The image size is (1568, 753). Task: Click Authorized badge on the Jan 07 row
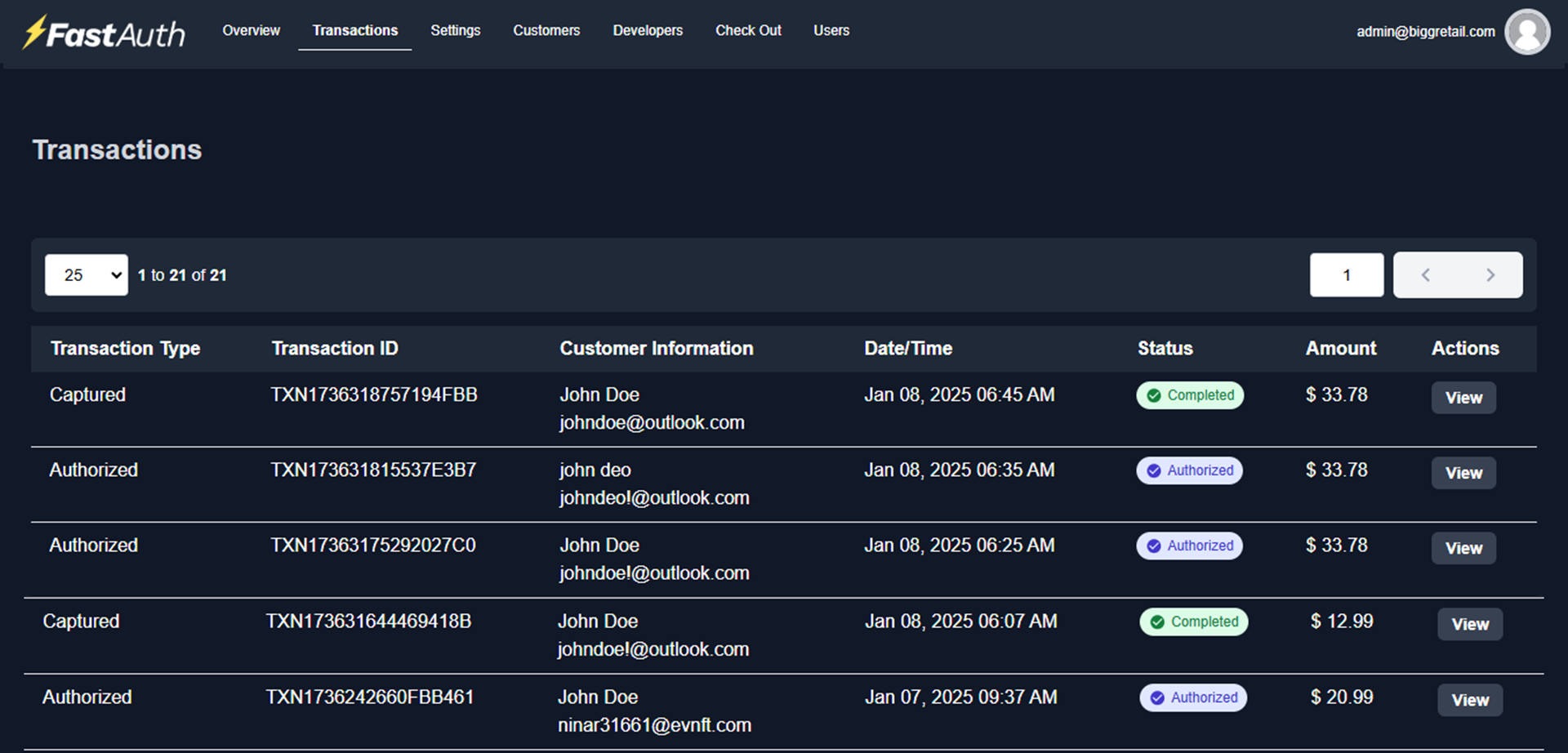pyautogui.click(x=1194, y=697)
